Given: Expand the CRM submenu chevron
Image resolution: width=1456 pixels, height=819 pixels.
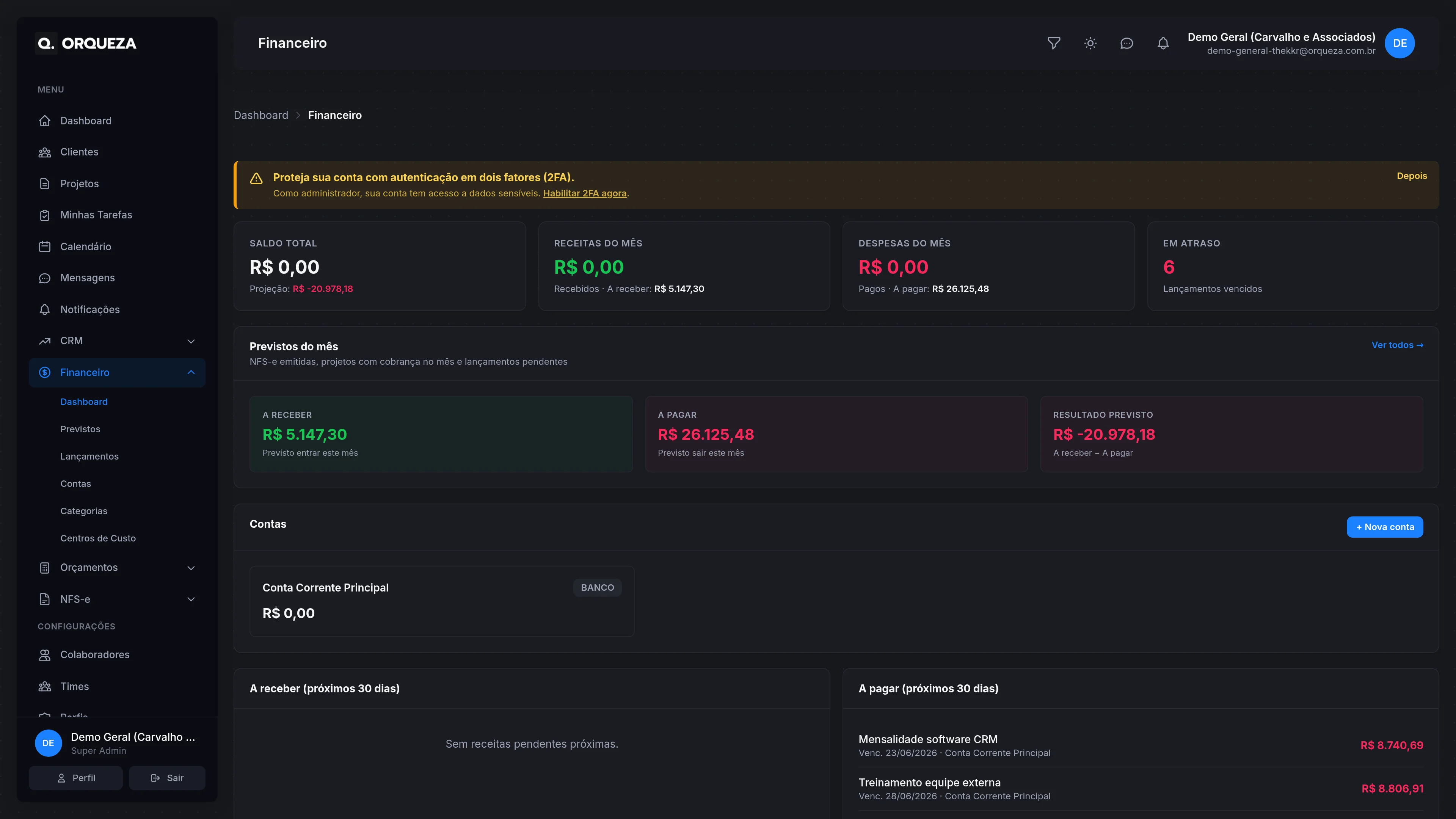Looking at the screenshot, I should [x=191, y=341].
